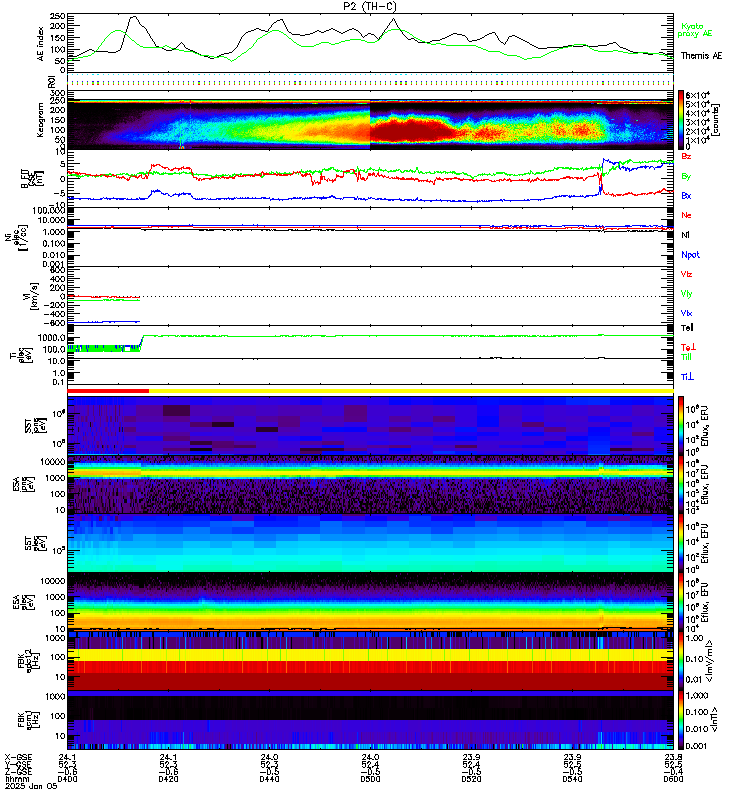Select the Viz velocity legend label

point(686,274)
